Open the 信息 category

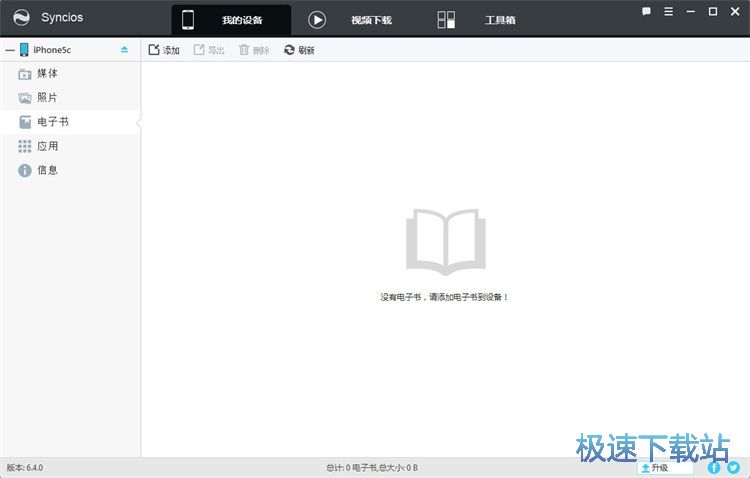point(70,170)
